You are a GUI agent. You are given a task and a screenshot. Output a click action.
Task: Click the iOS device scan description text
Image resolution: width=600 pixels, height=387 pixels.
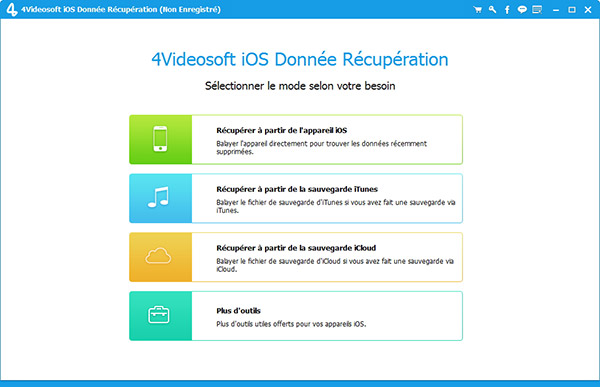[x=321, y=148]
